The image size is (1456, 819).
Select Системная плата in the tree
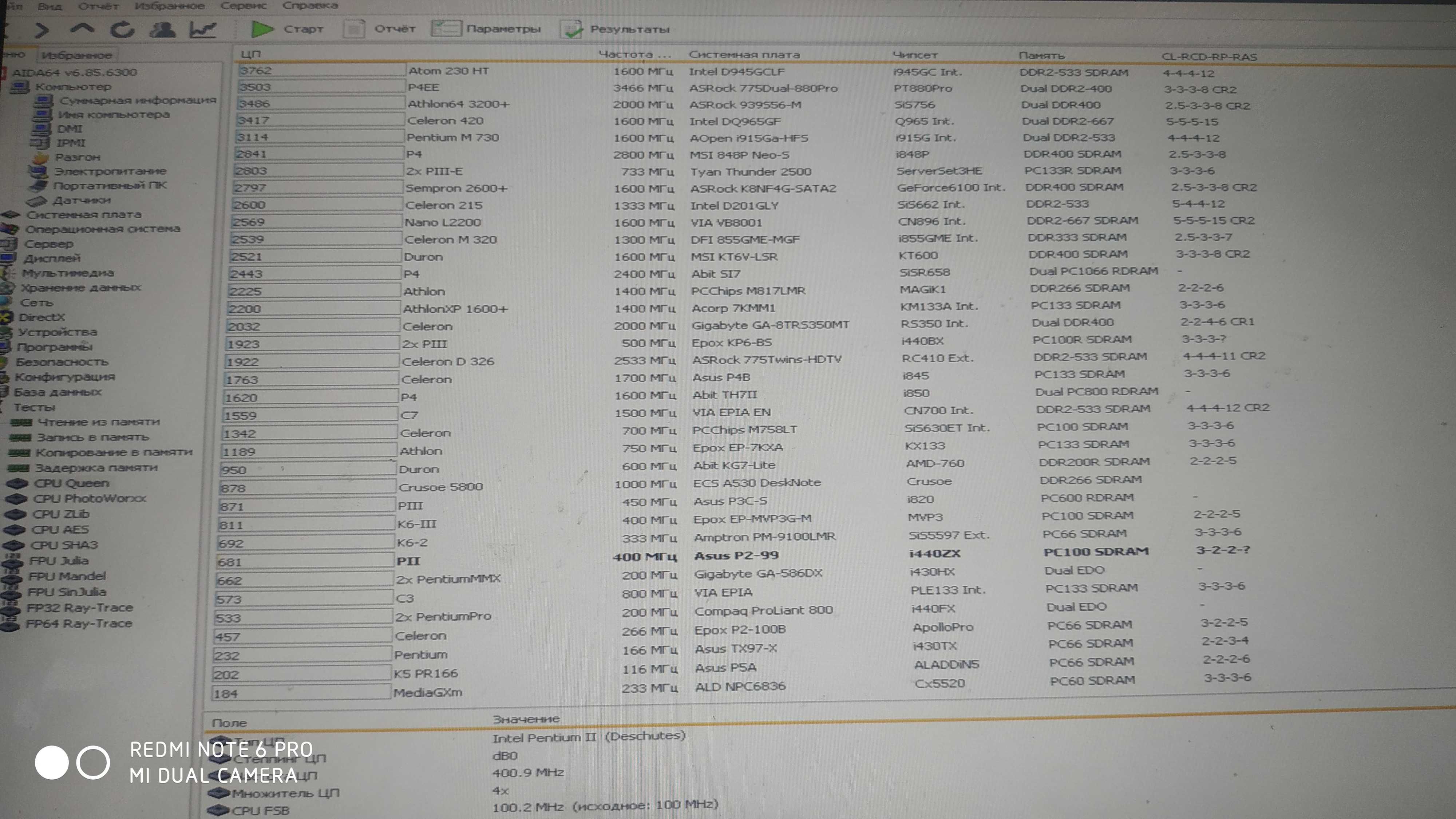tap(84, 214)
